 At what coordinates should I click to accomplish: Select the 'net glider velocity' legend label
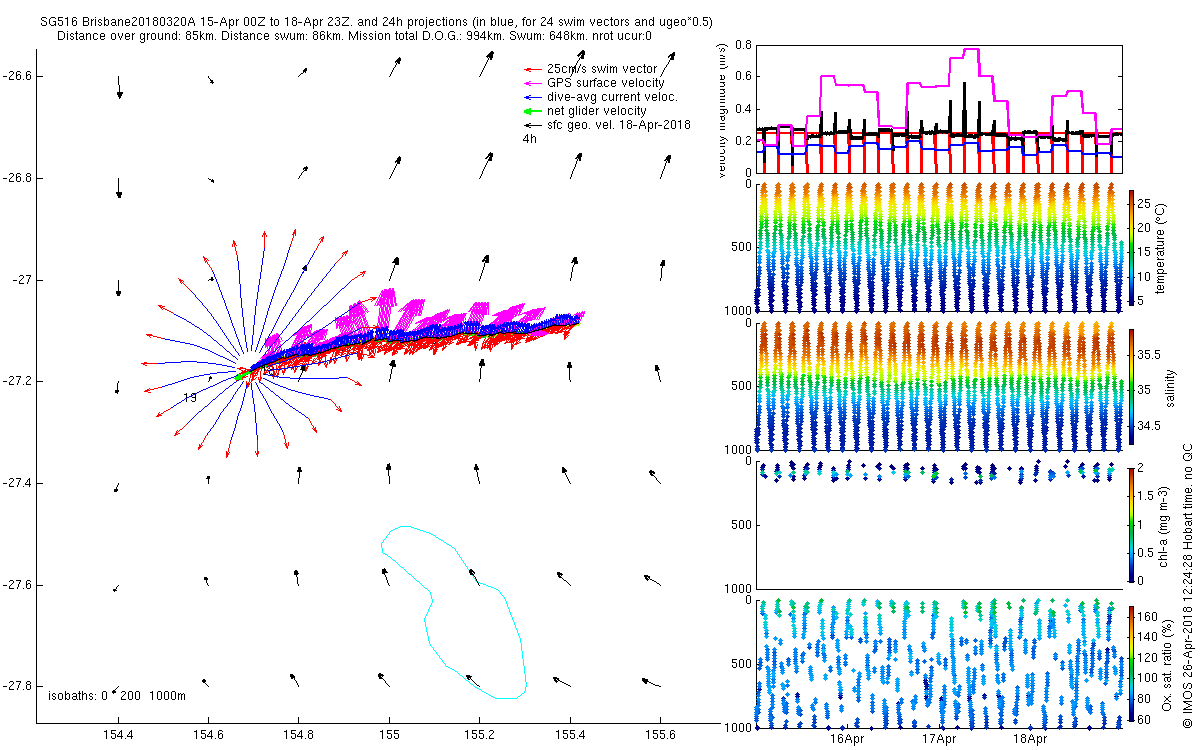[597, 110]
